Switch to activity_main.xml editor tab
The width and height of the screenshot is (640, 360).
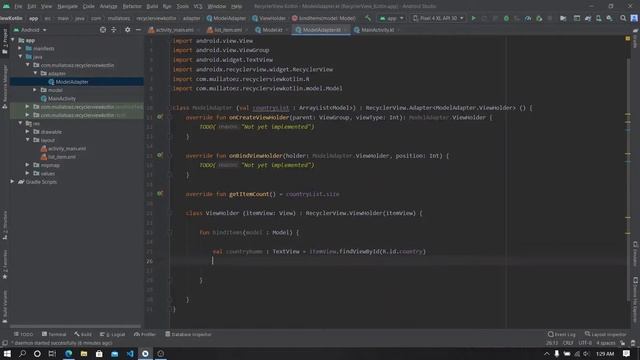(x=174, y=30)
